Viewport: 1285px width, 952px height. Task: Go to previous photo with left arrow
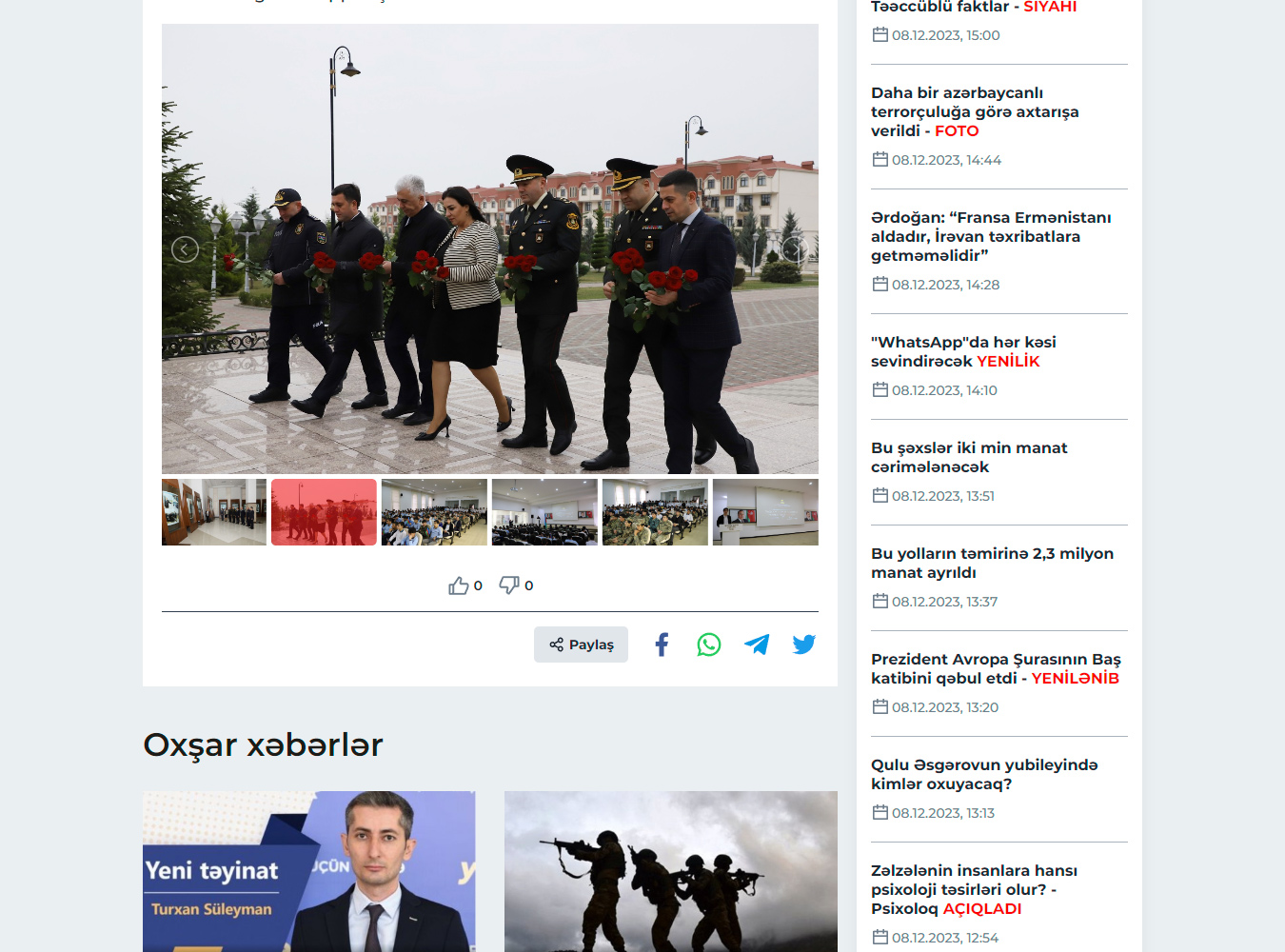pyautogui.click(x=185, y=249)
